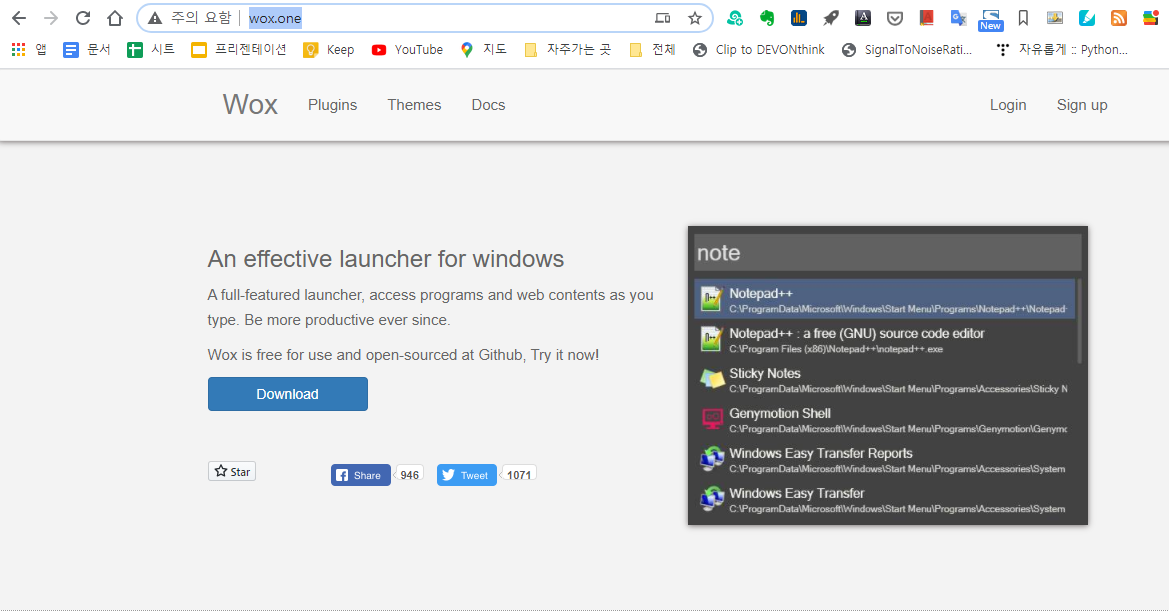This screenshot has width=1169, height=613.
Task: Click the stacked colored books extension icon
Action: pyautogui.click(x=1151, y=18)
